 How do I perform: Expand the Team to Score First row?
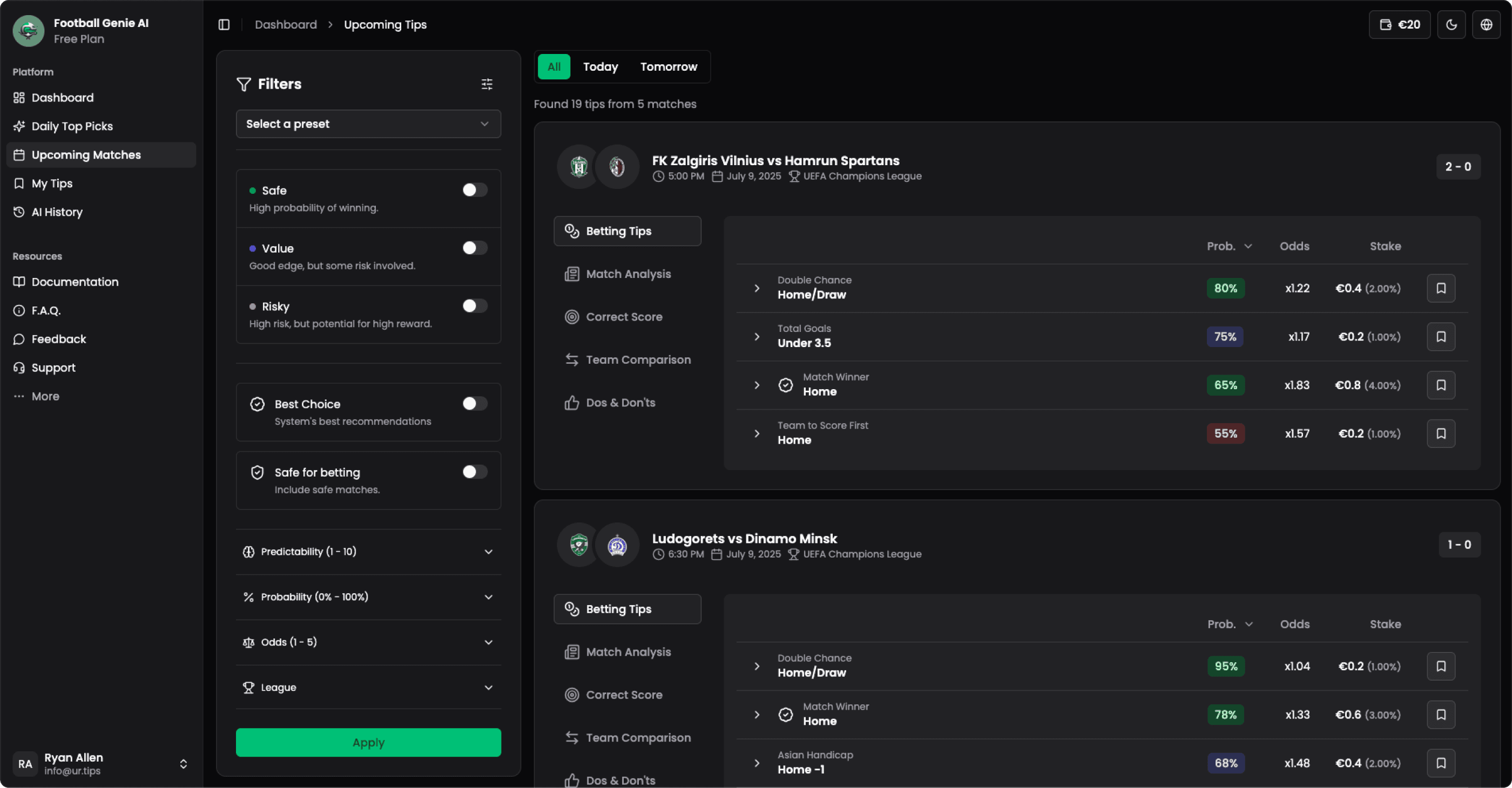(757, 433)
